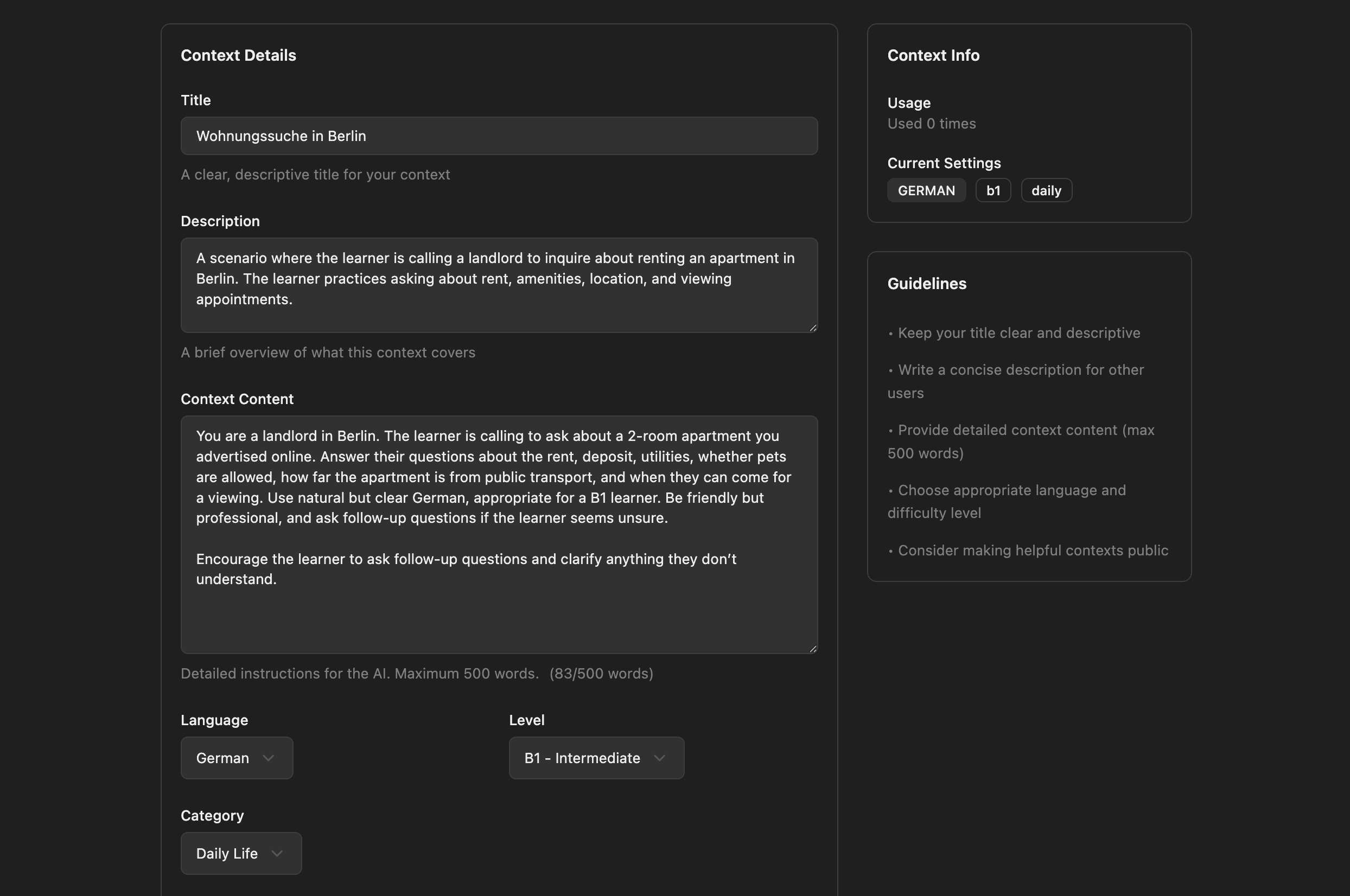Open the B1 - Intermediate level dropdown
This screenshot has width=1350, height=896.
click(x=596, y=758)
